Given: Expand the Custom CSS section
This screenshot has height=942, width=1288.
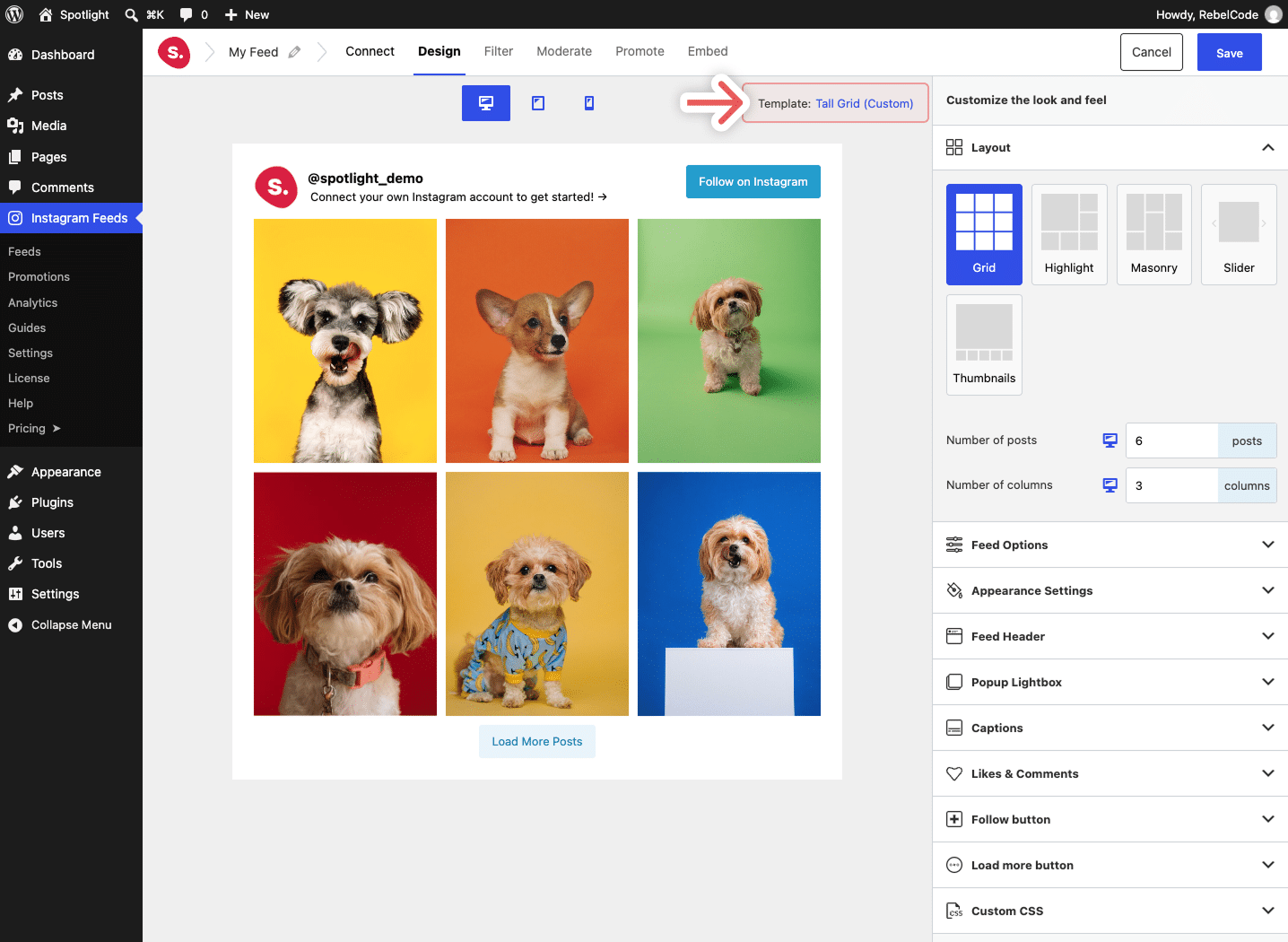Looking at the screenshot, I should click(1268, 911).
